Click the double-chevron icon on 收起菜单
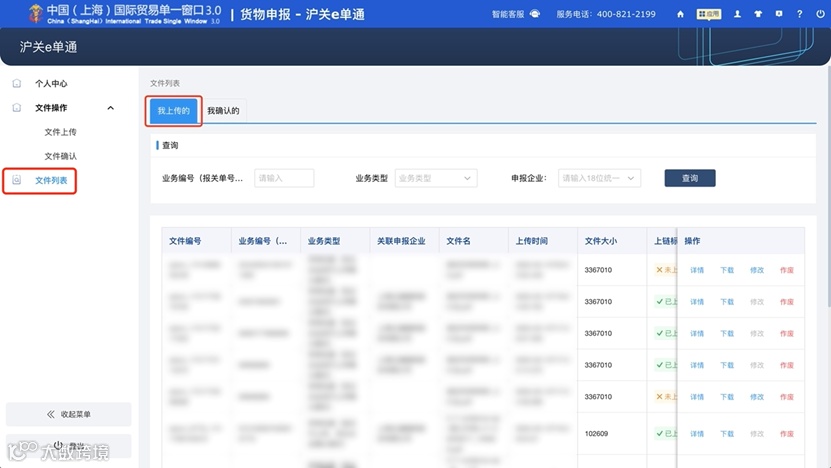The image size is (831, 468). (51, 414)
